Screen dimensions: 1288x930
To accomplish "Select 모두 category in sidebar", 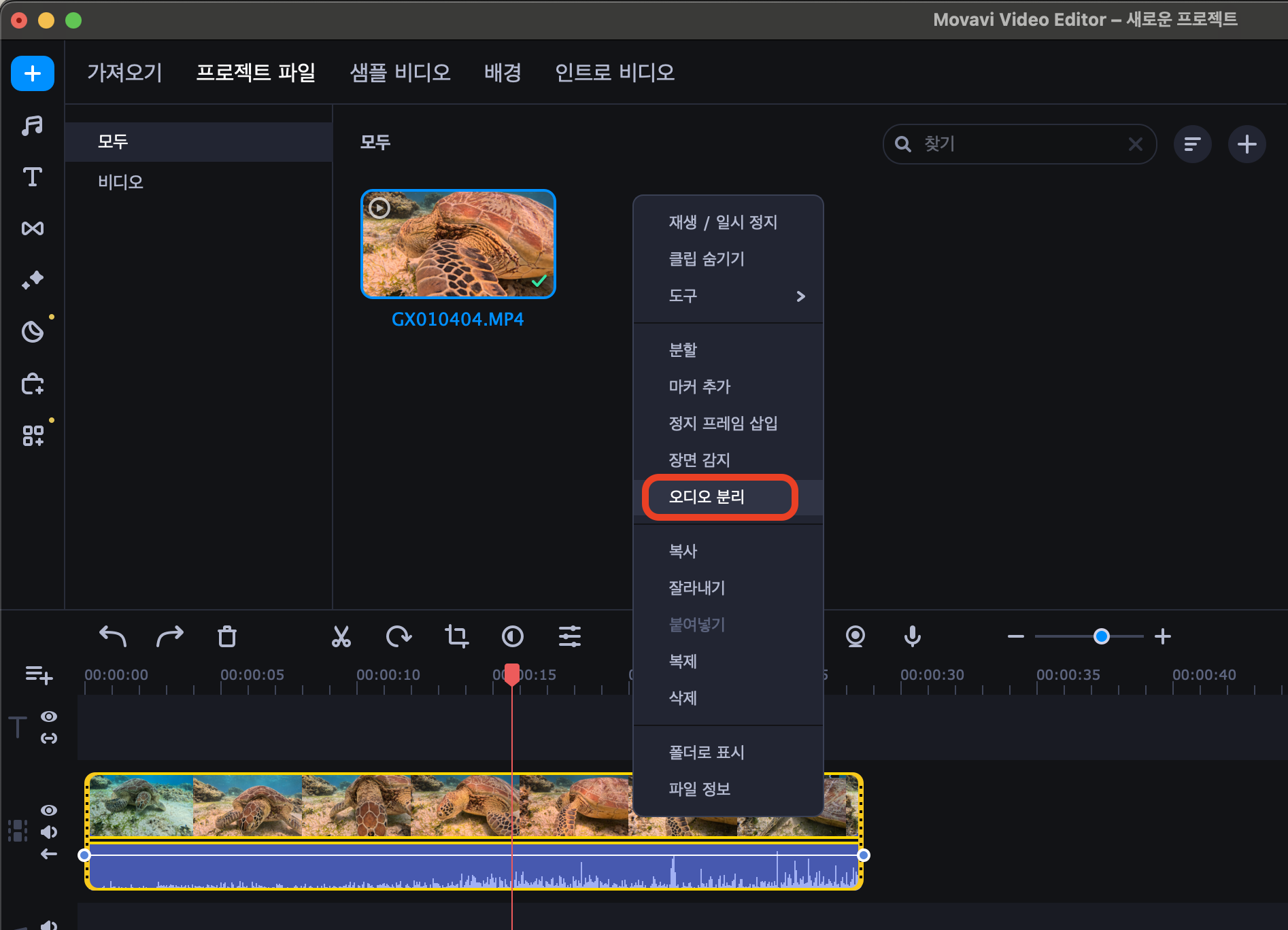I will click(199, 141).
